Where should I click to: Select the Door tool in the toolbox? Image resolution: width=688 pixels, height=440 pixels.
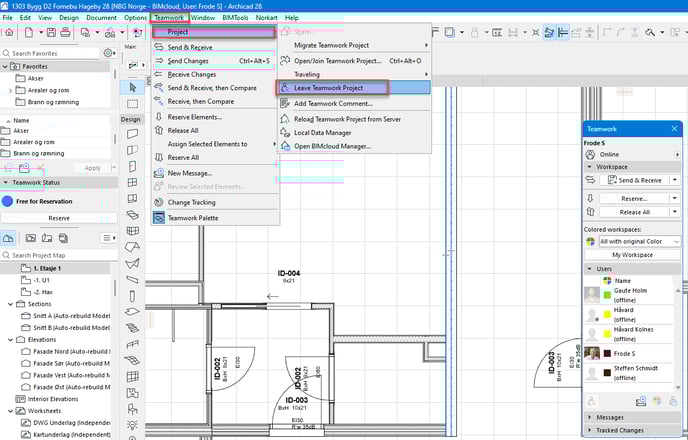(x=133, y=166)
